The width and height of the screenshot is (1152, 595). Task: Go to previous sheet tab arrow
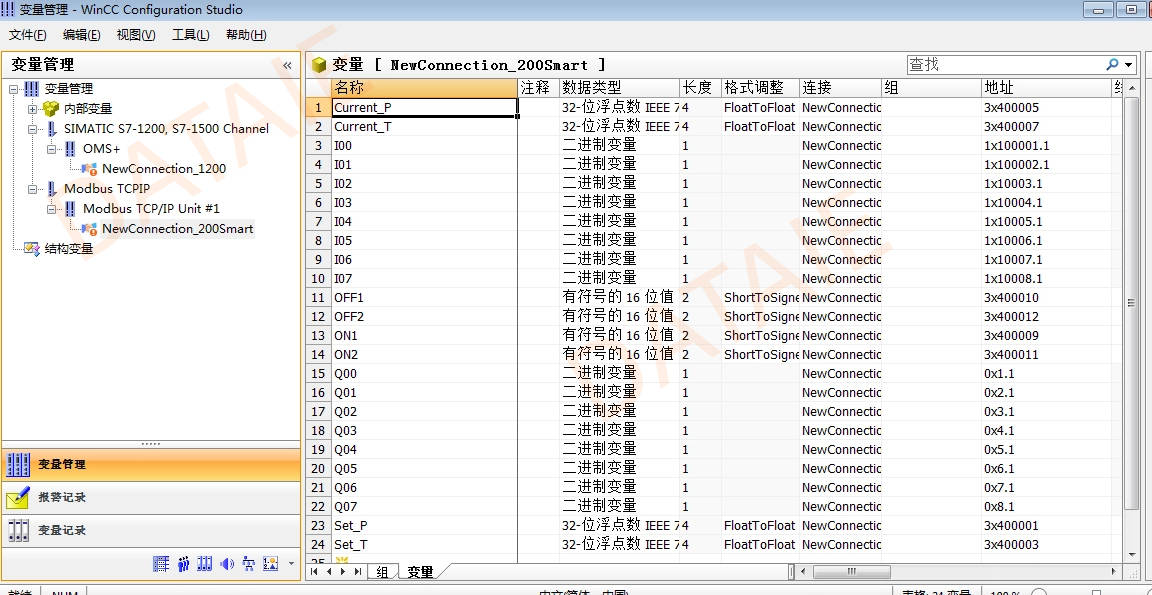coord(329,571)
